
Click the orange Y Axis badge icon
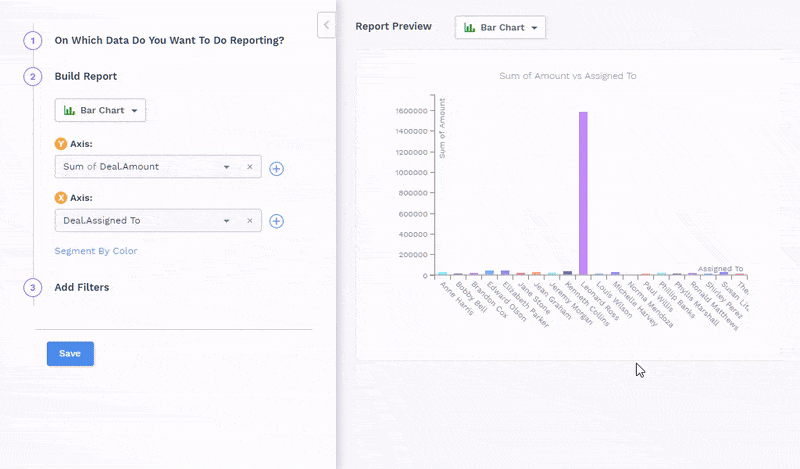tap(61, 144)
